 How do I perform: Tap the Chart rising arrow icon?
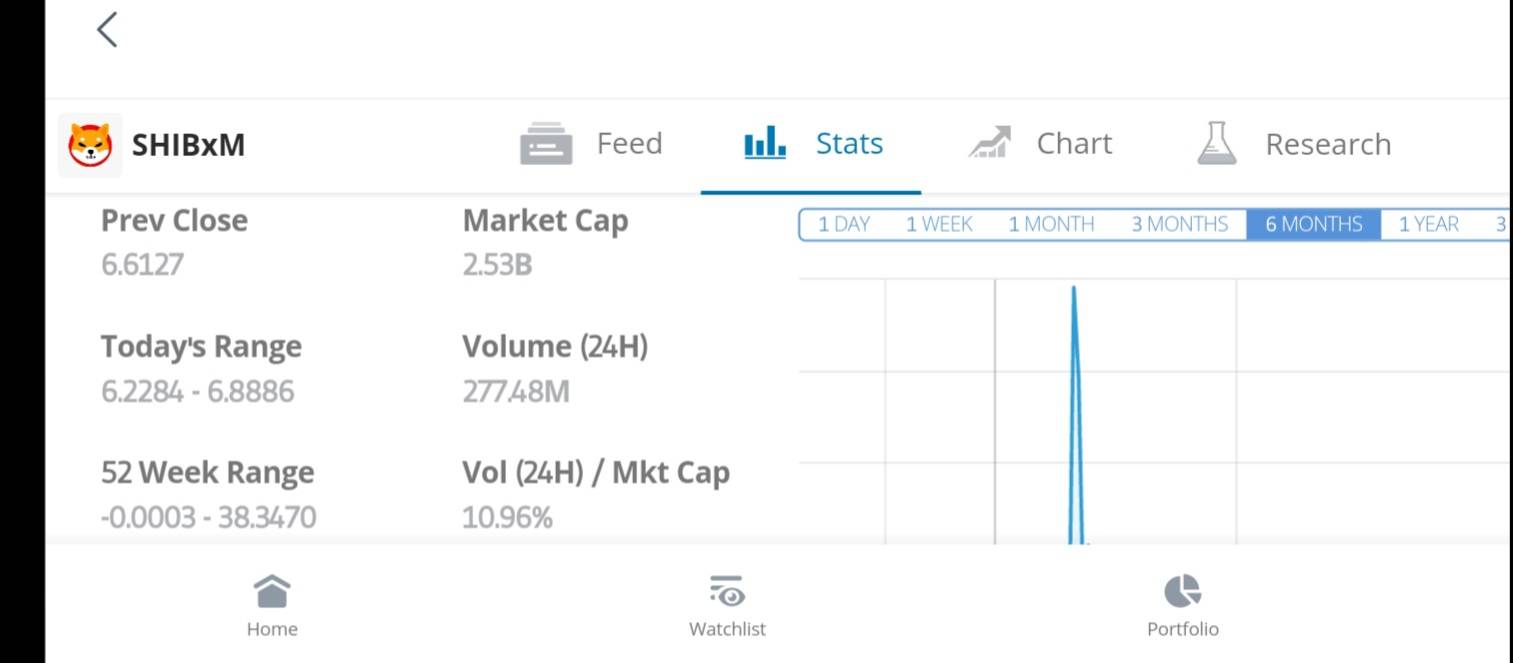990,143
